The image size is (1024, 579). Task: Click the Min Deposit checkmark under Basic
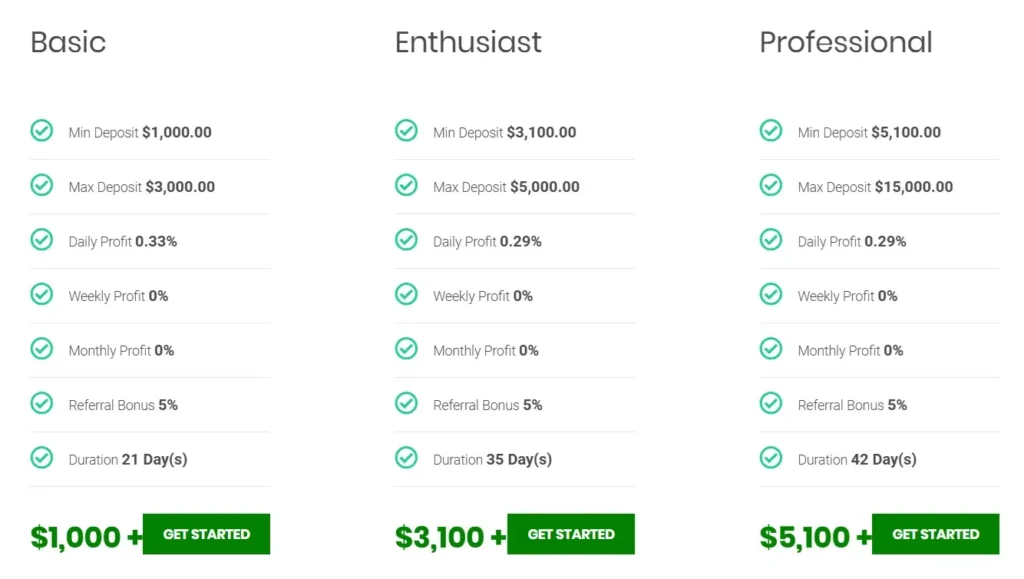[x=41, y=130]
